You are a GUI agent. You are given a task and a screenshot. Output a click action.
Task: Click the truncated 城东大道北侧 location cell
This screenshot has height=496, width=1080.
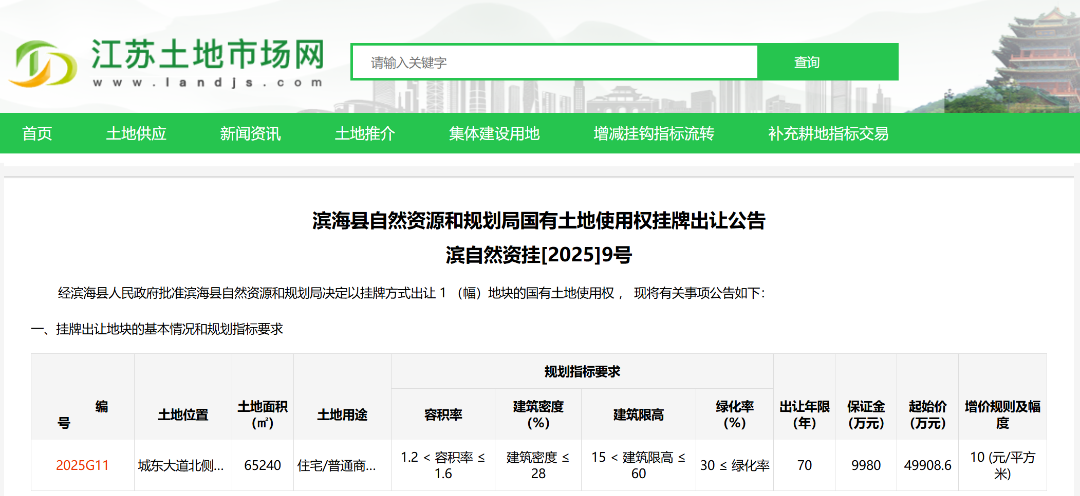tap(180, 466)
